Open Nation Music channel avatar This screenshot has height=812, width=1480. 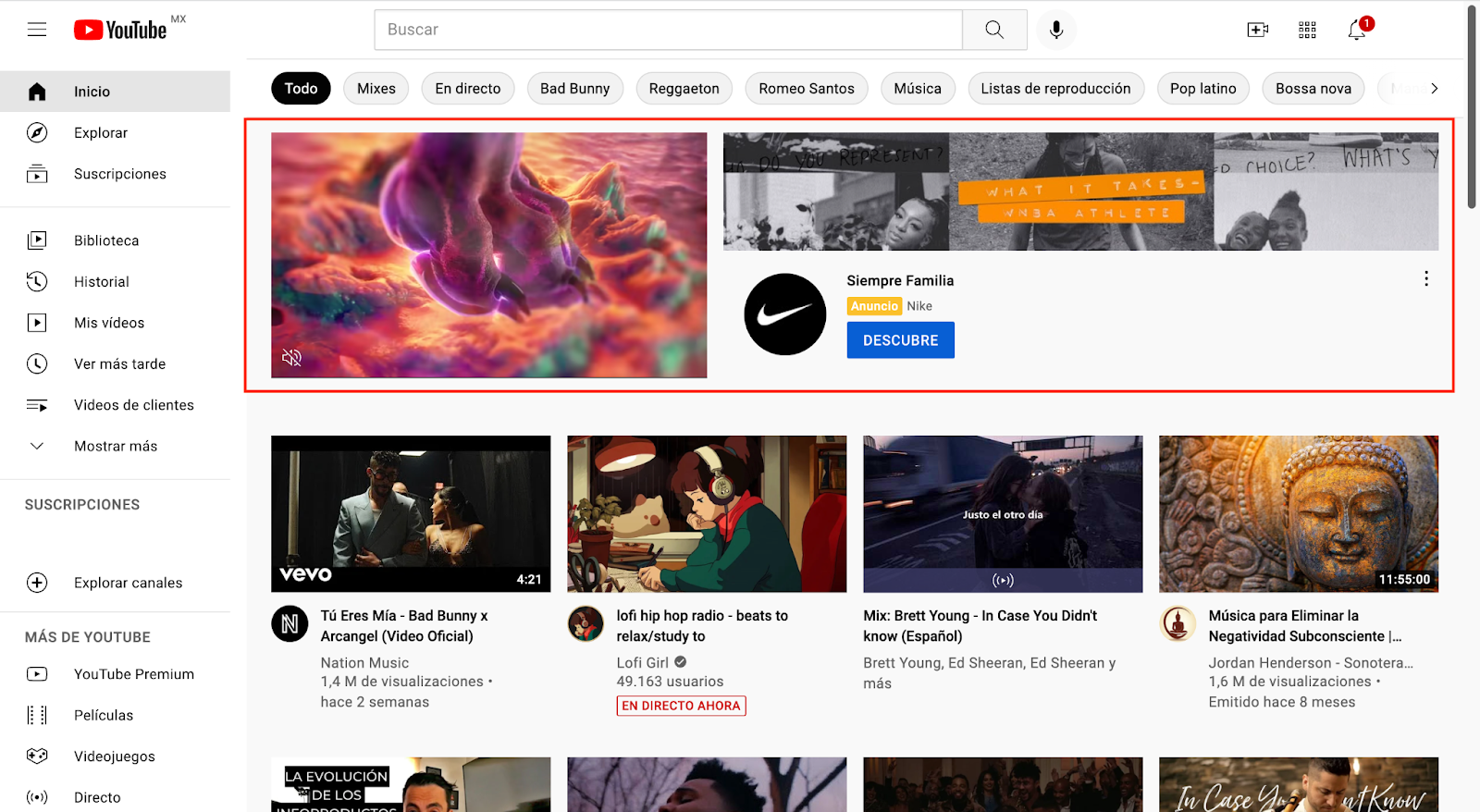pyautogui.click(x=290, y=624)
